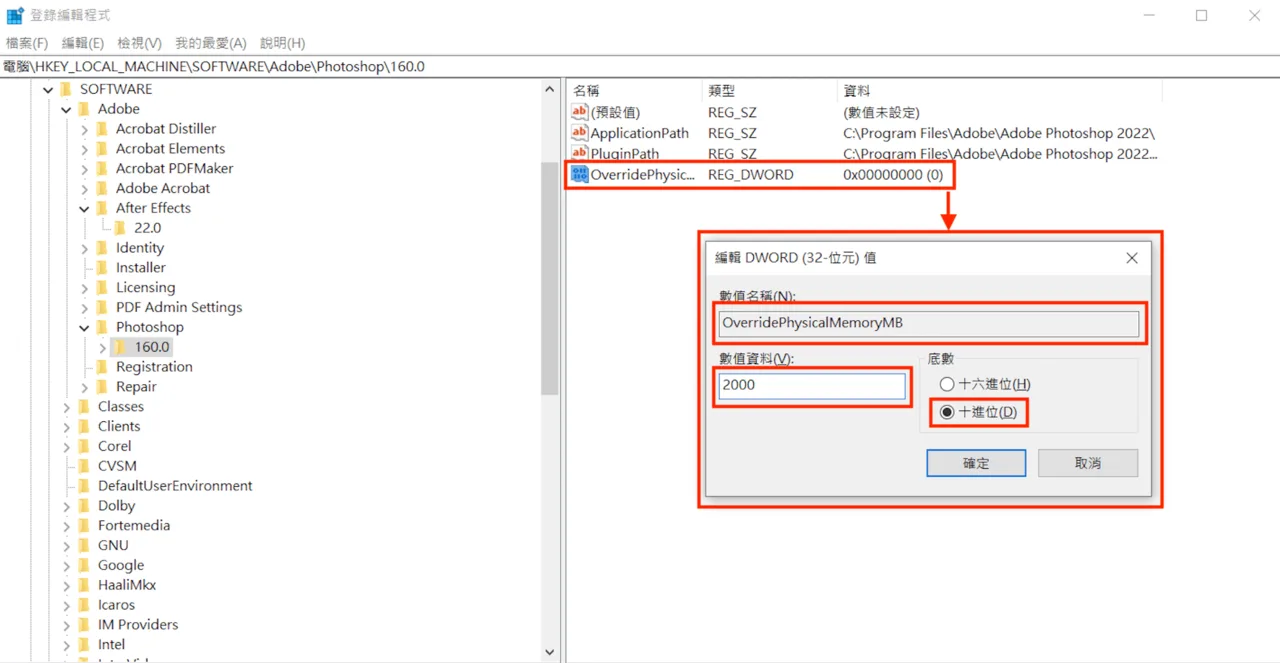Select the HaaliMkx key
Viewport: 1280px width, 663px height.
(x=127, y=585)
